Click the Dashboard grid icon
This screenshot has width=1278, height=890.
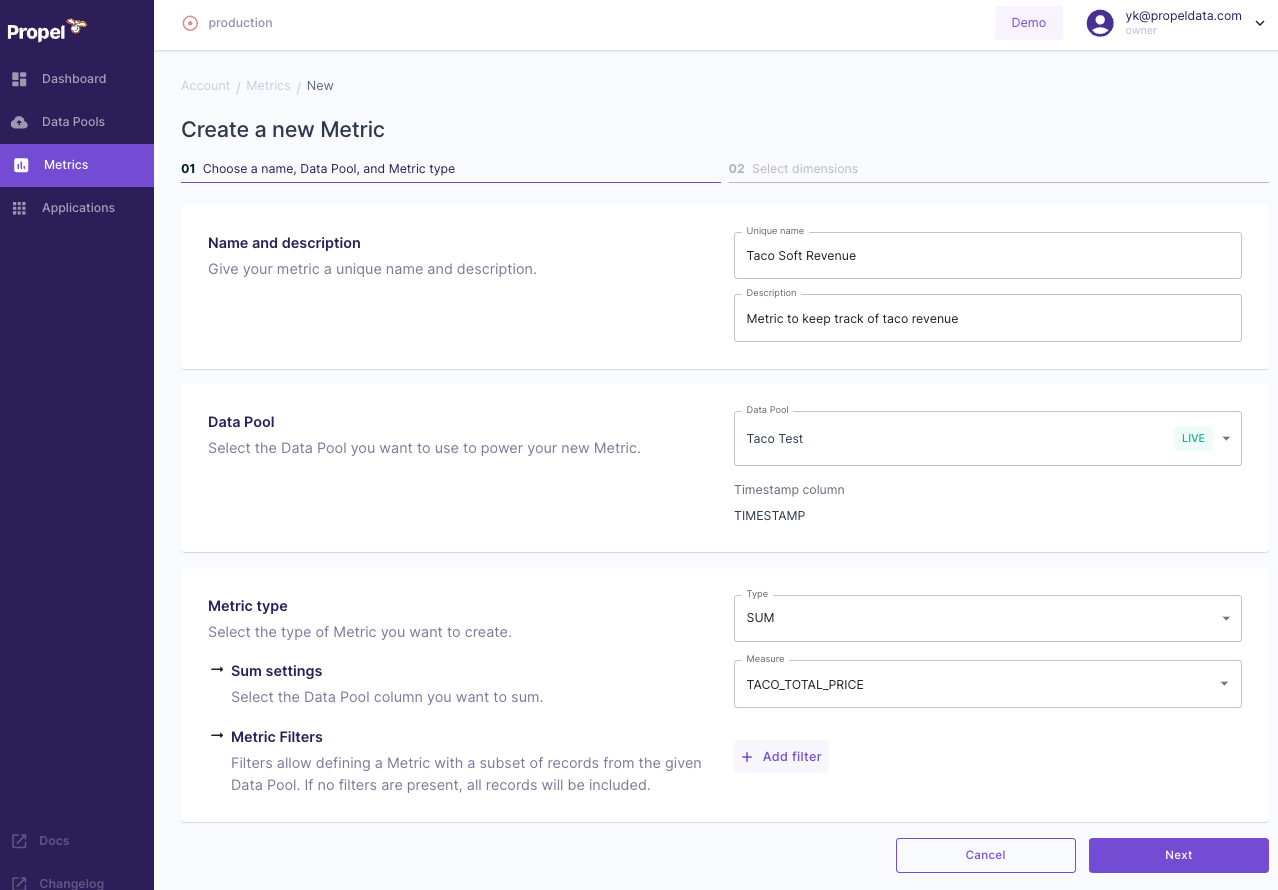pos(19,79)
